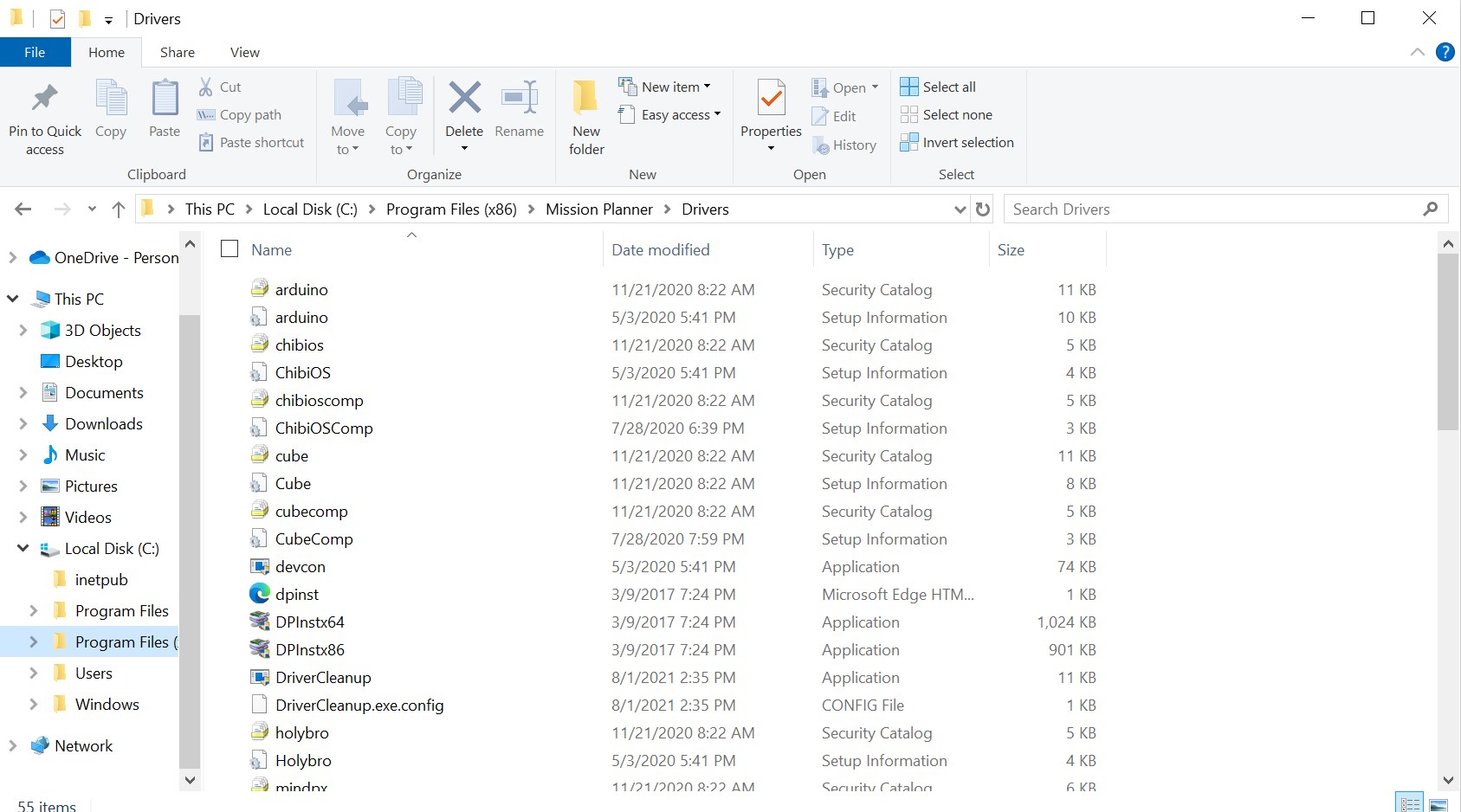Switch to the View ribbon tab
This screenshot has width=1461, height=812.
click(245, 52)
